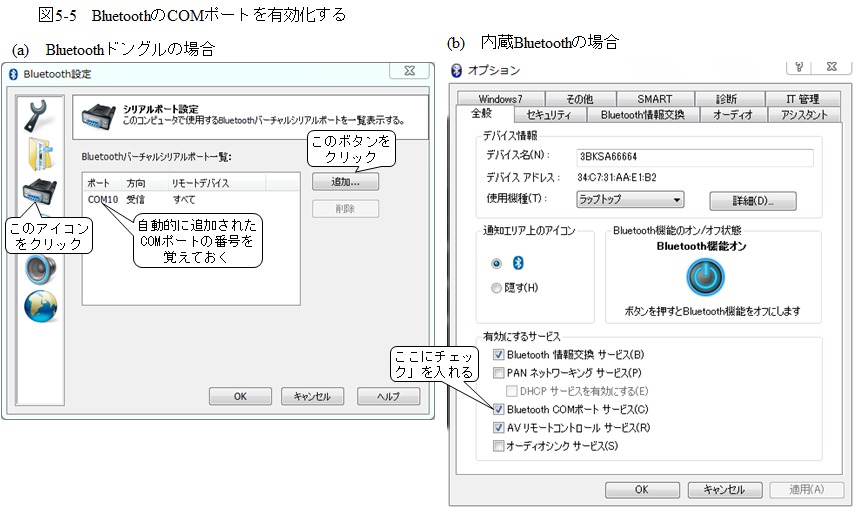
Task: Open the speaker audio settings icon
Action: coord(40,268)
